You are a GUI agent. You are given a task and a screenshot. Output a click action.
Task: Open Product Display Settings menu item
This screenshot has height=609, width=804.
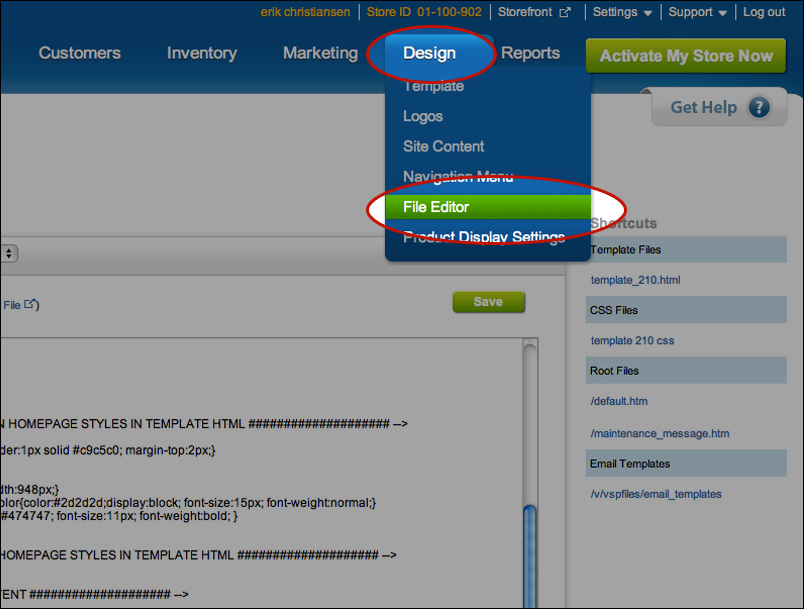[484, 237]
